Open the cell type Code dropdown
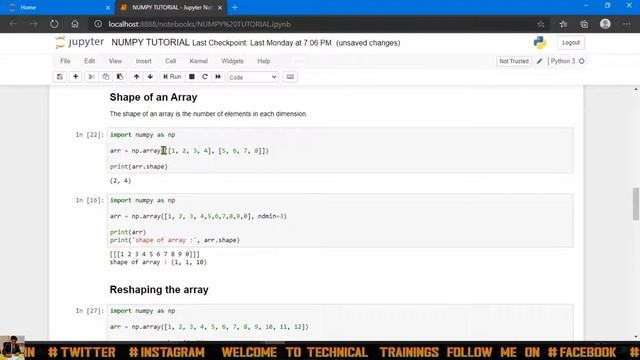 point(253,77)
